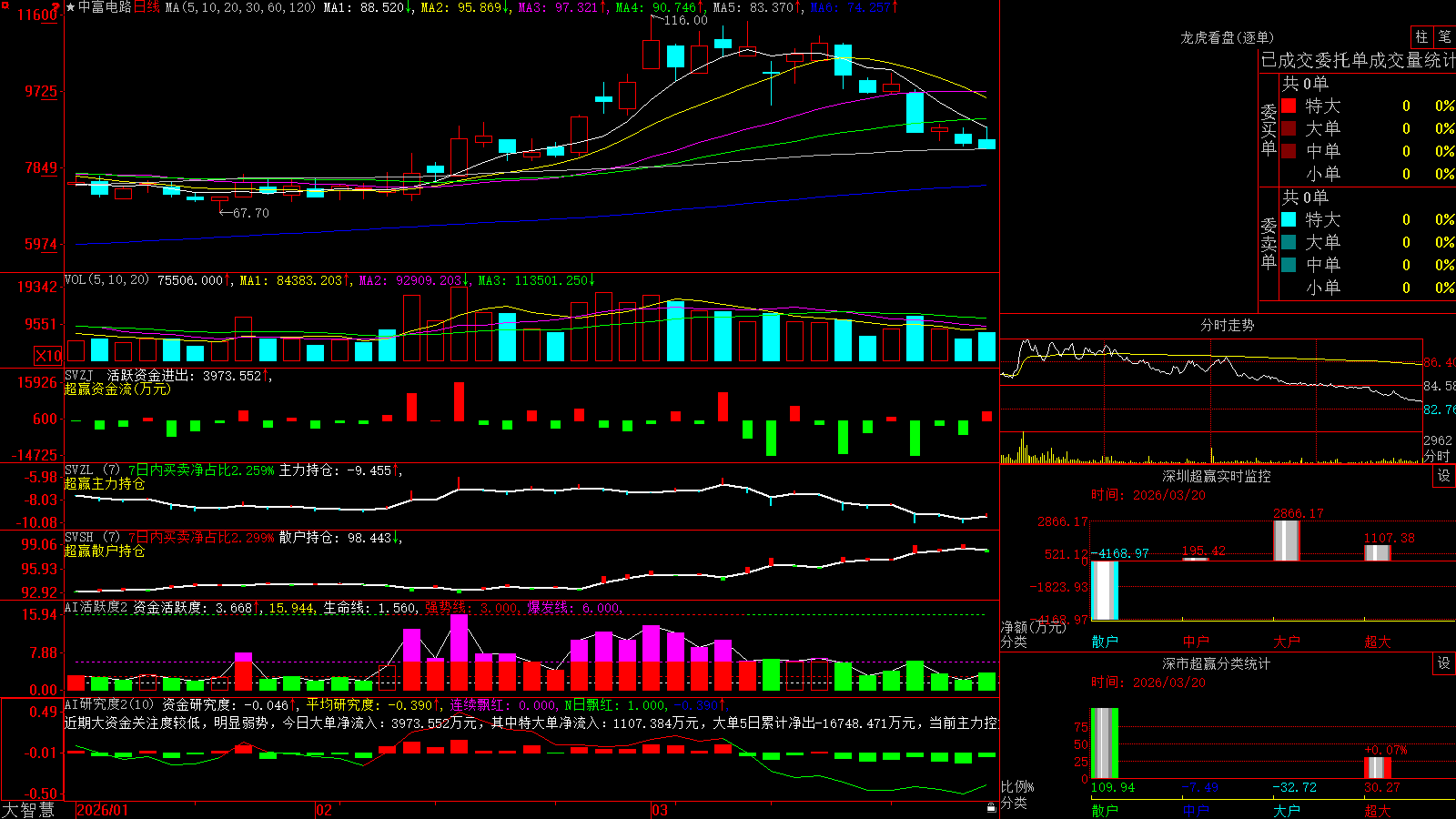Click the SVSH (7) indicator label

[x=92, y=538]
